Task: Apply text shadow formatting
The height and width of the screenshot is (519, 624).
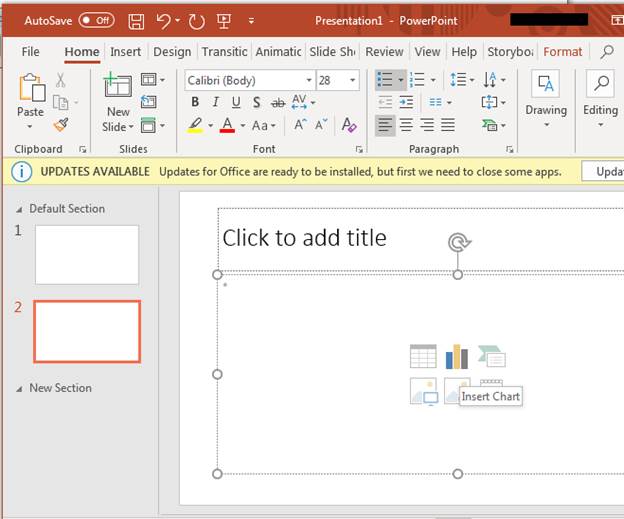Action: tap(257, 102)
